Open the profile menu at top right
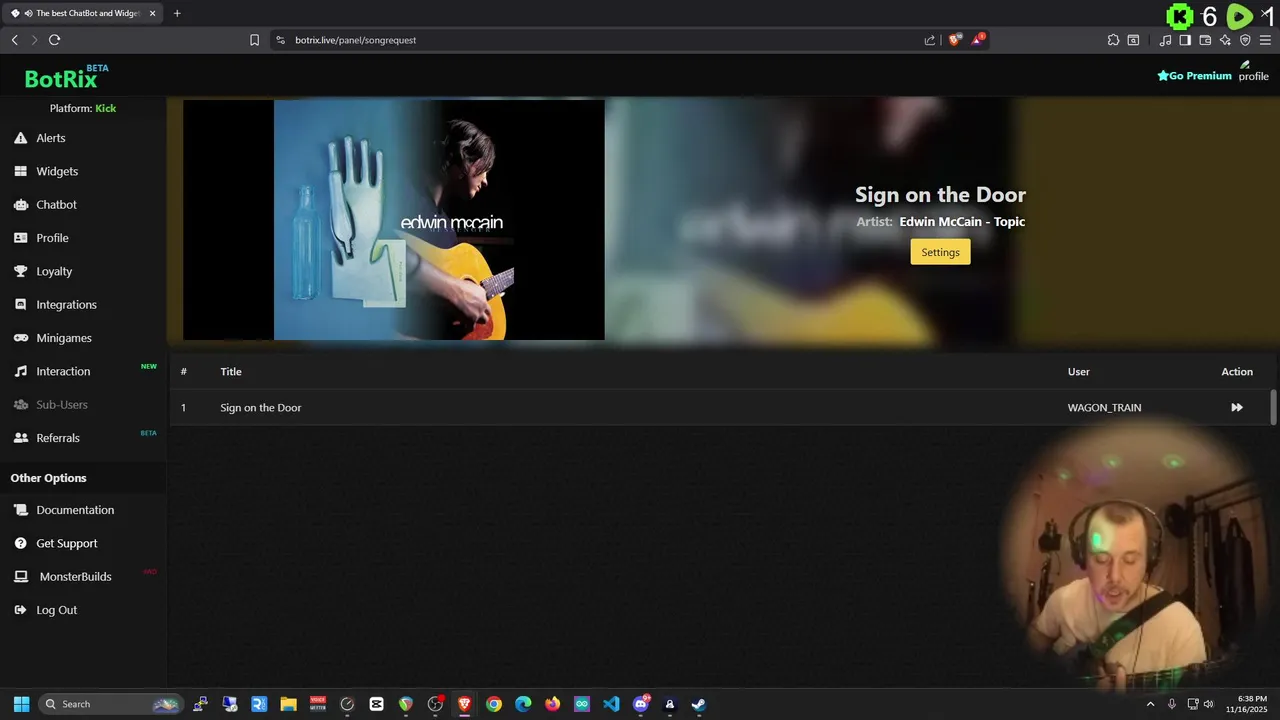Screen dimensions: 1280x720 [x=1253, y=71]
